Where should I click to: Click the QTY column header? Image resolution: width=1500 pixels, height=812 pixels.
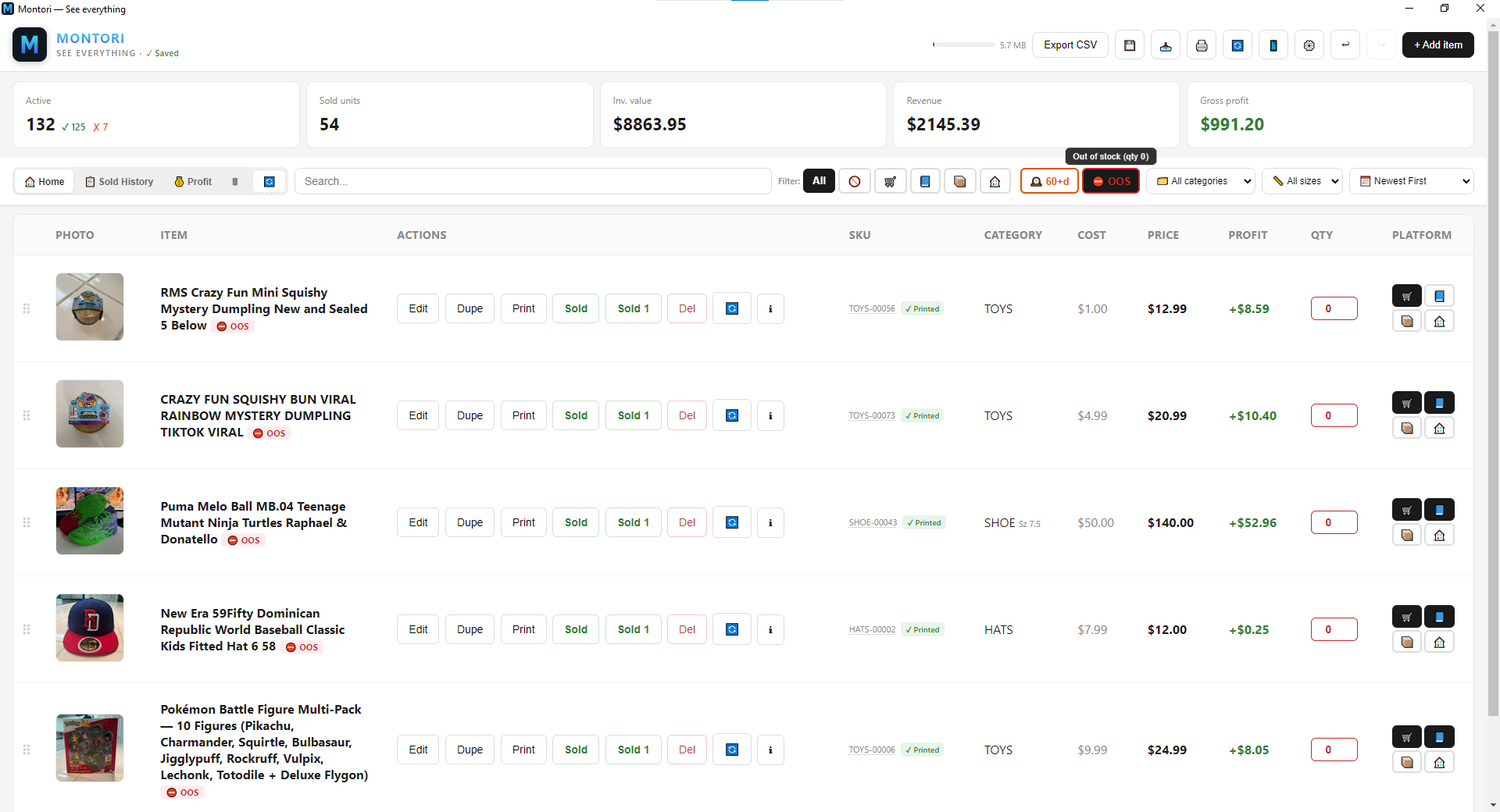click(1322, 235)
